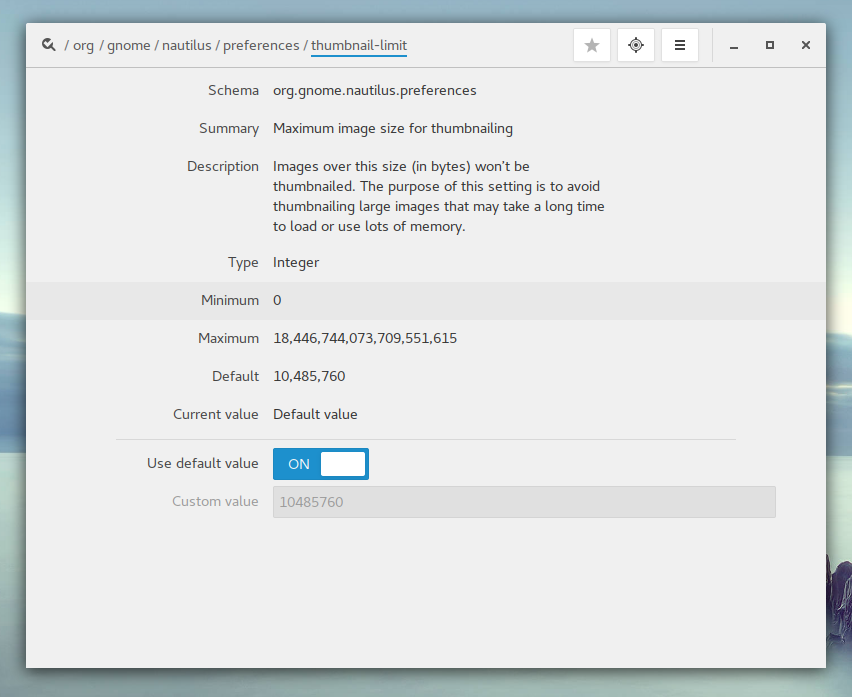Click the 'Use default value' label

[x=203, y=463]
